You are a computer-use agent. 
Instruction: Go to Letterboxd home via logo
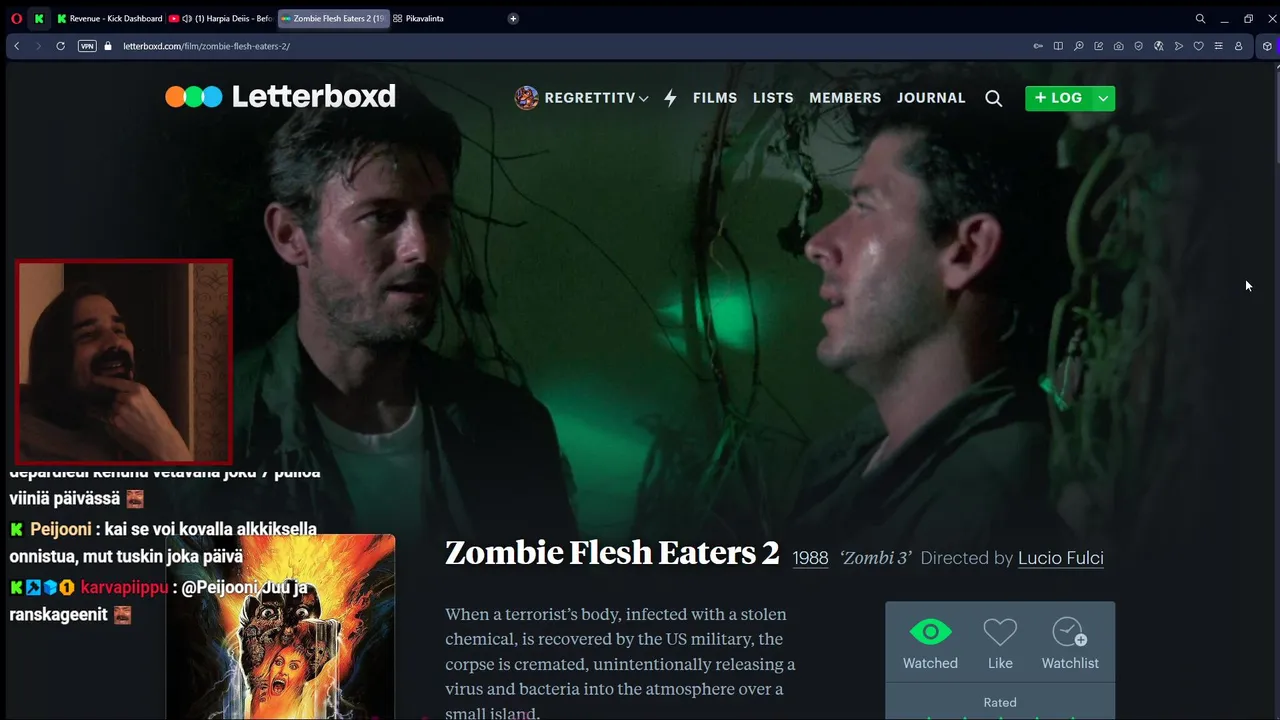point(281,96)
